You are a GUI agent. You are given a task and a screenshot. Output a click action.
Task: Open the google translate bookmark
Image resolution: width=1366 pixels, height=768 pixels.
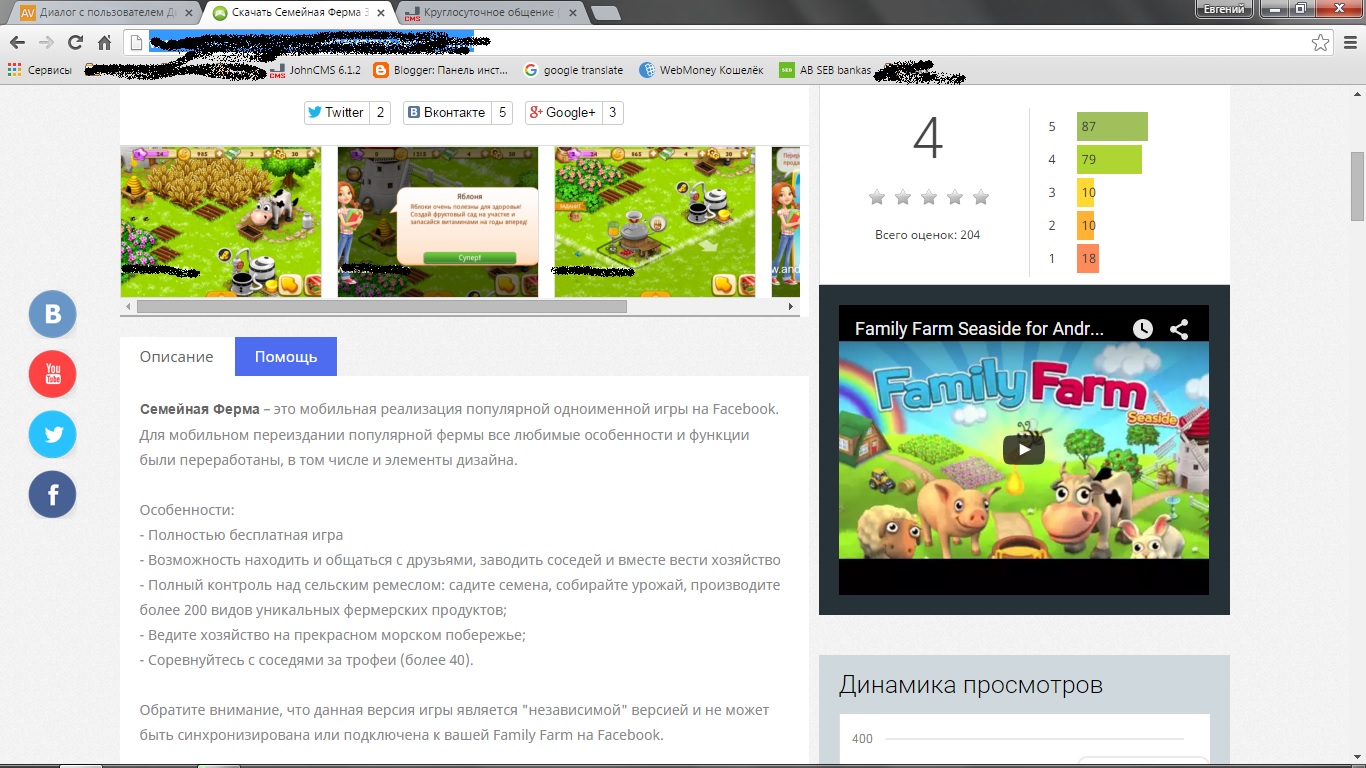point(573,70)
